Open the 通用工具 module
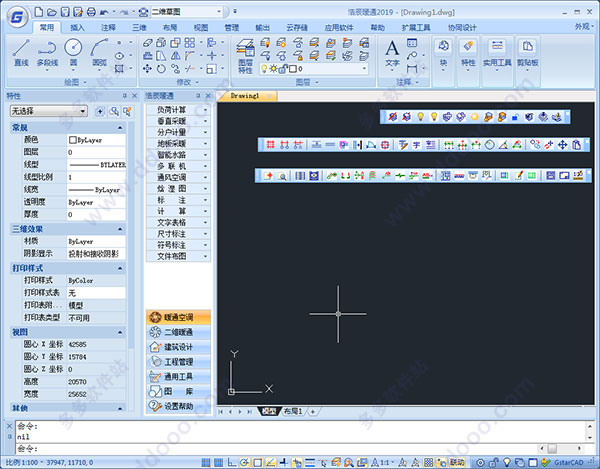 pyautogui.click(x=178, y=376)
